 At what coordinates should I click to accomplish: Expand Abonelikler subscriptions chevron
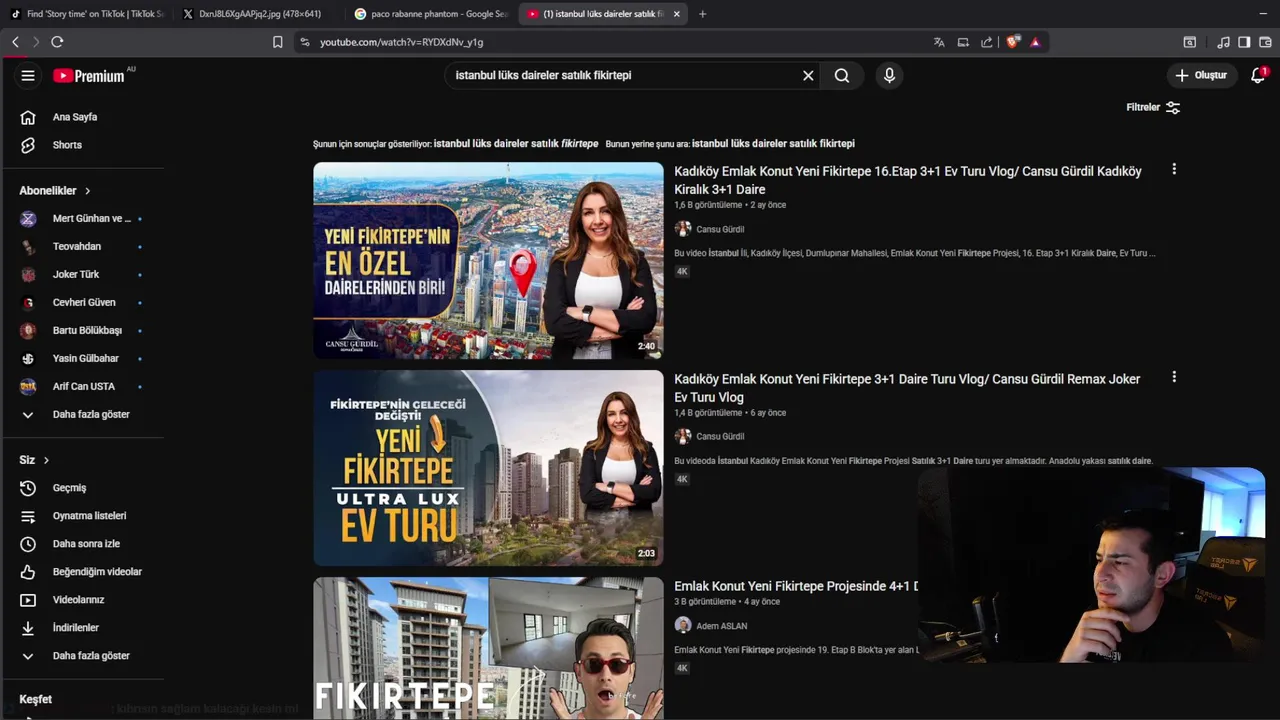tap(87, 191)
